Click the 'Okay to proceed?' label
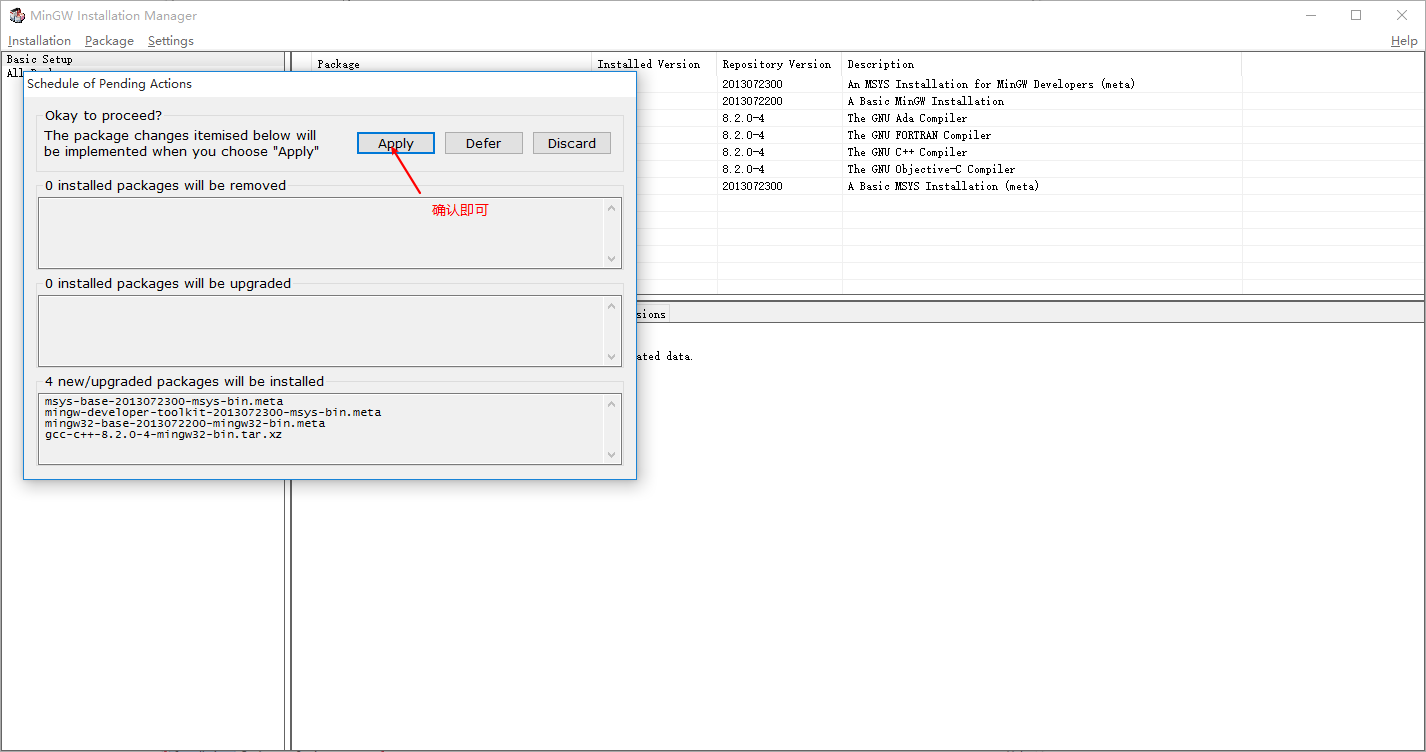The height and width of the screenshot is (752, 1426). [x=103, y=116]
